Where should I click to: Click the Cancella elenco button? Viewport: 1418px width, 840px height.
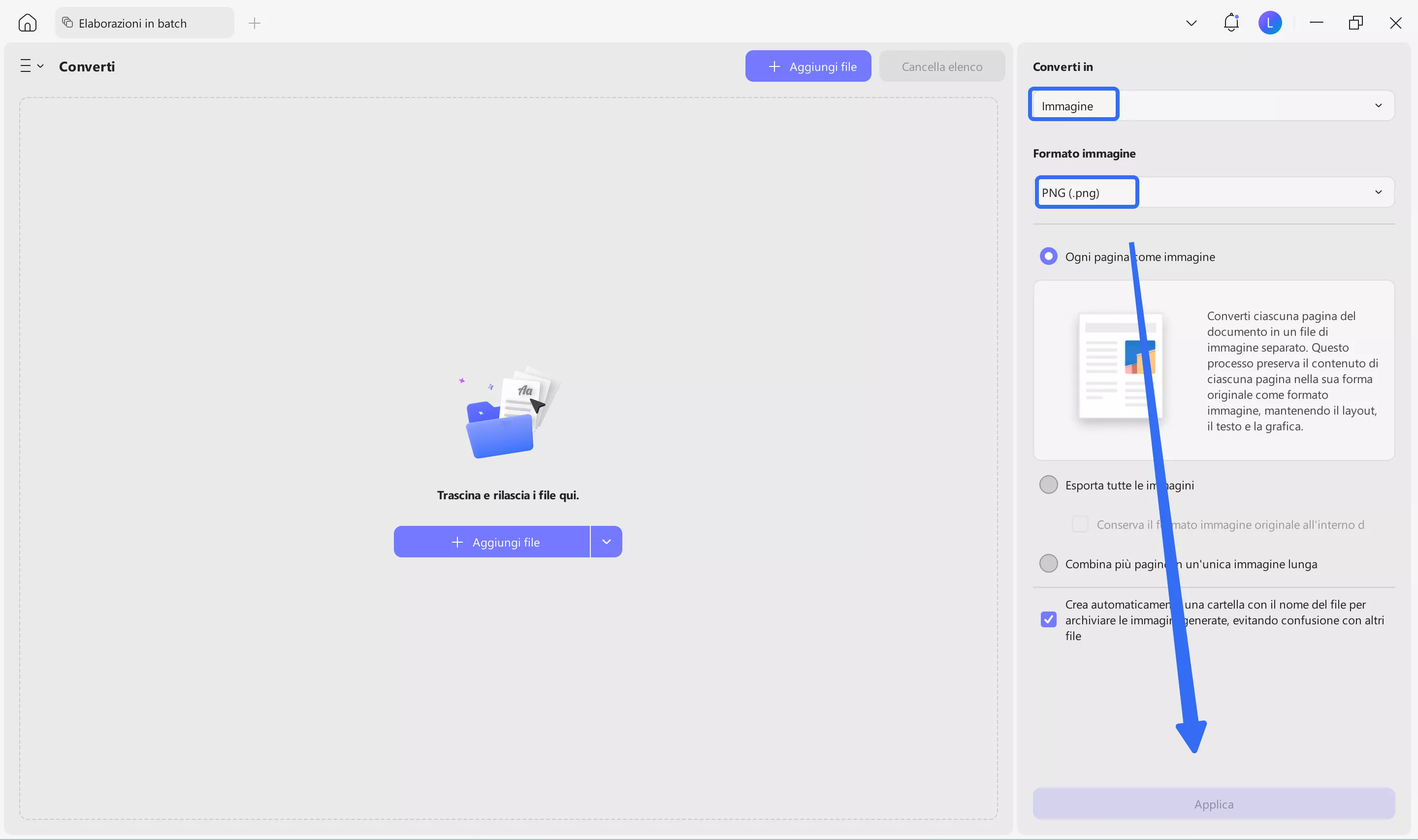tap(941, 67)
